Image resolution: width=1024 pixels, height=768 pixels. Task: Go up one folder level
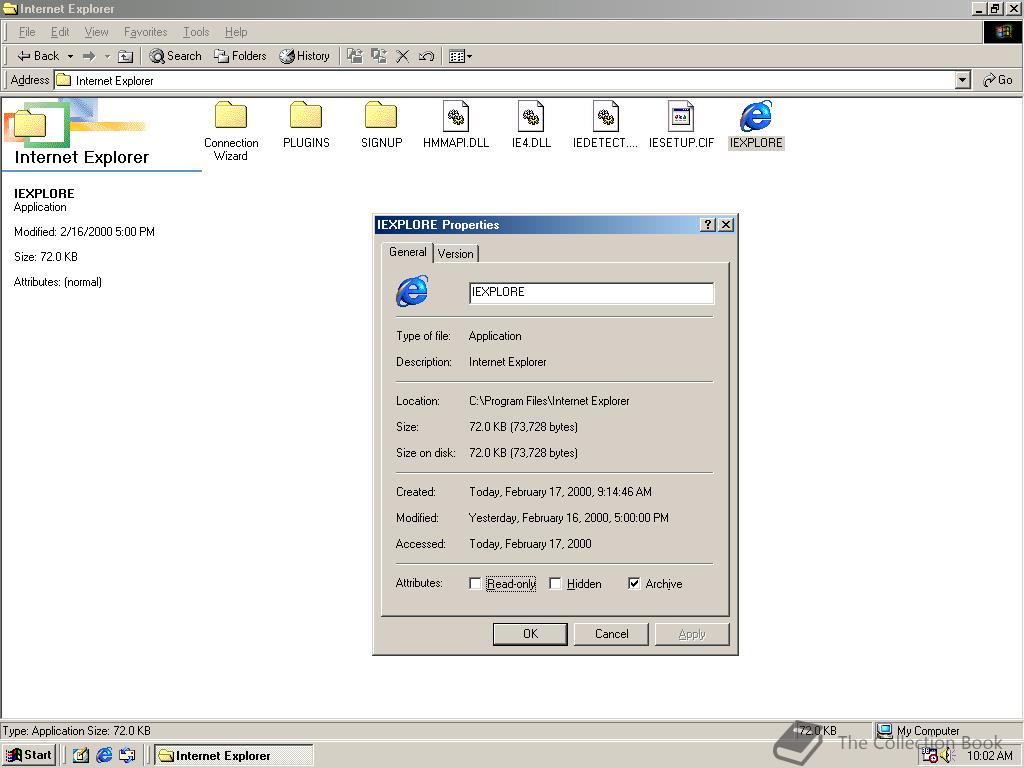tap(125, 56)
